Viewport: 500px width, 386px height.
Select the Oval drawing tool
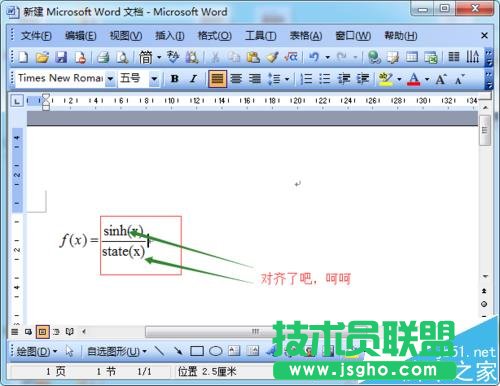click(216, 351)
